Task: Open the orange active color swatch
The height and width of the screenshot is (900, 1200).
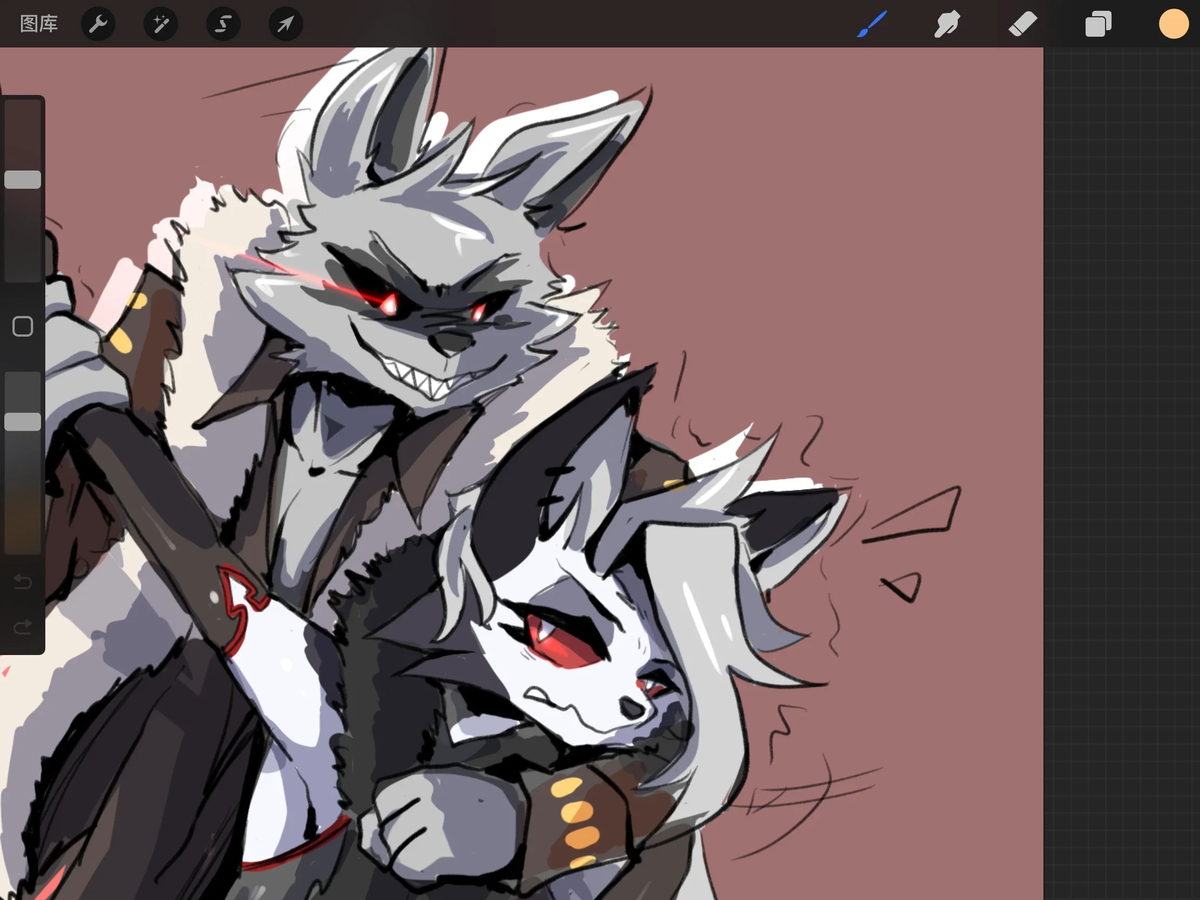Action: click(1174, 24)
